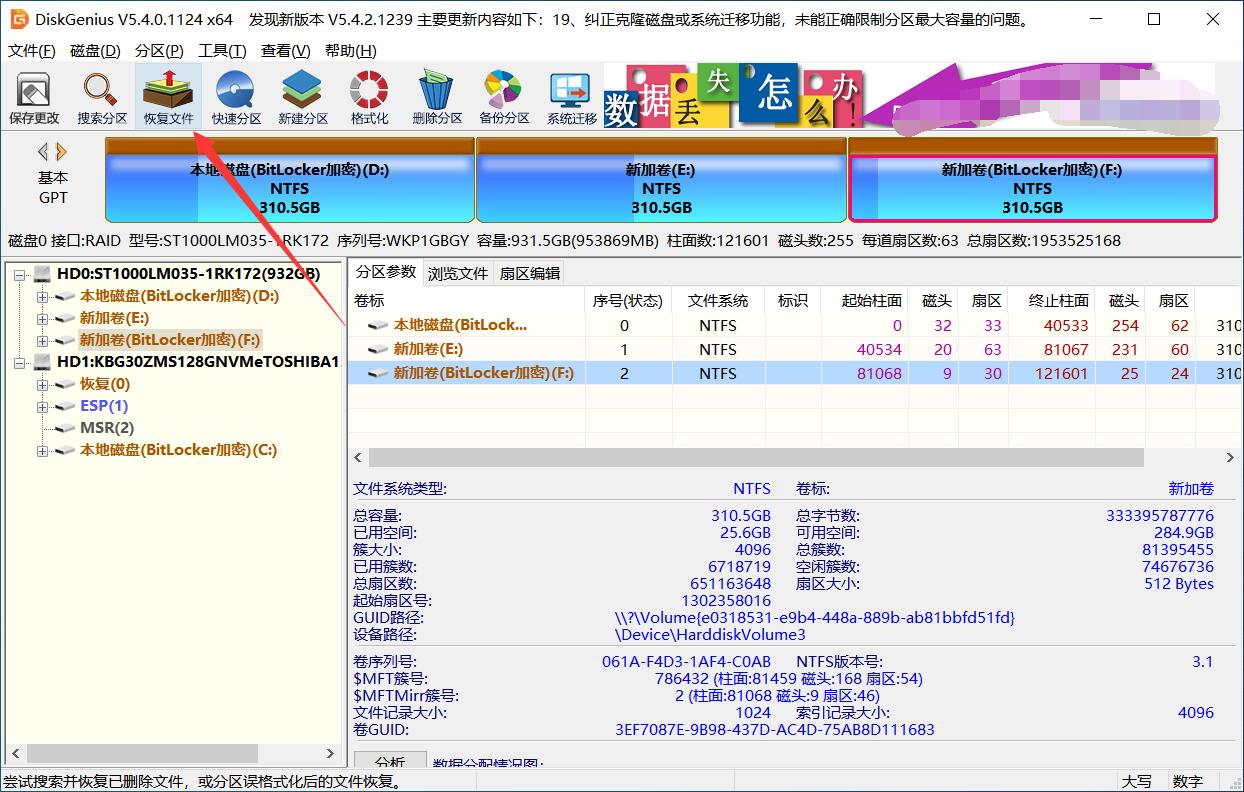Screen dimensions: 1244x792
Task: Open the 分区(P) menu
Action: coord(159,51)
